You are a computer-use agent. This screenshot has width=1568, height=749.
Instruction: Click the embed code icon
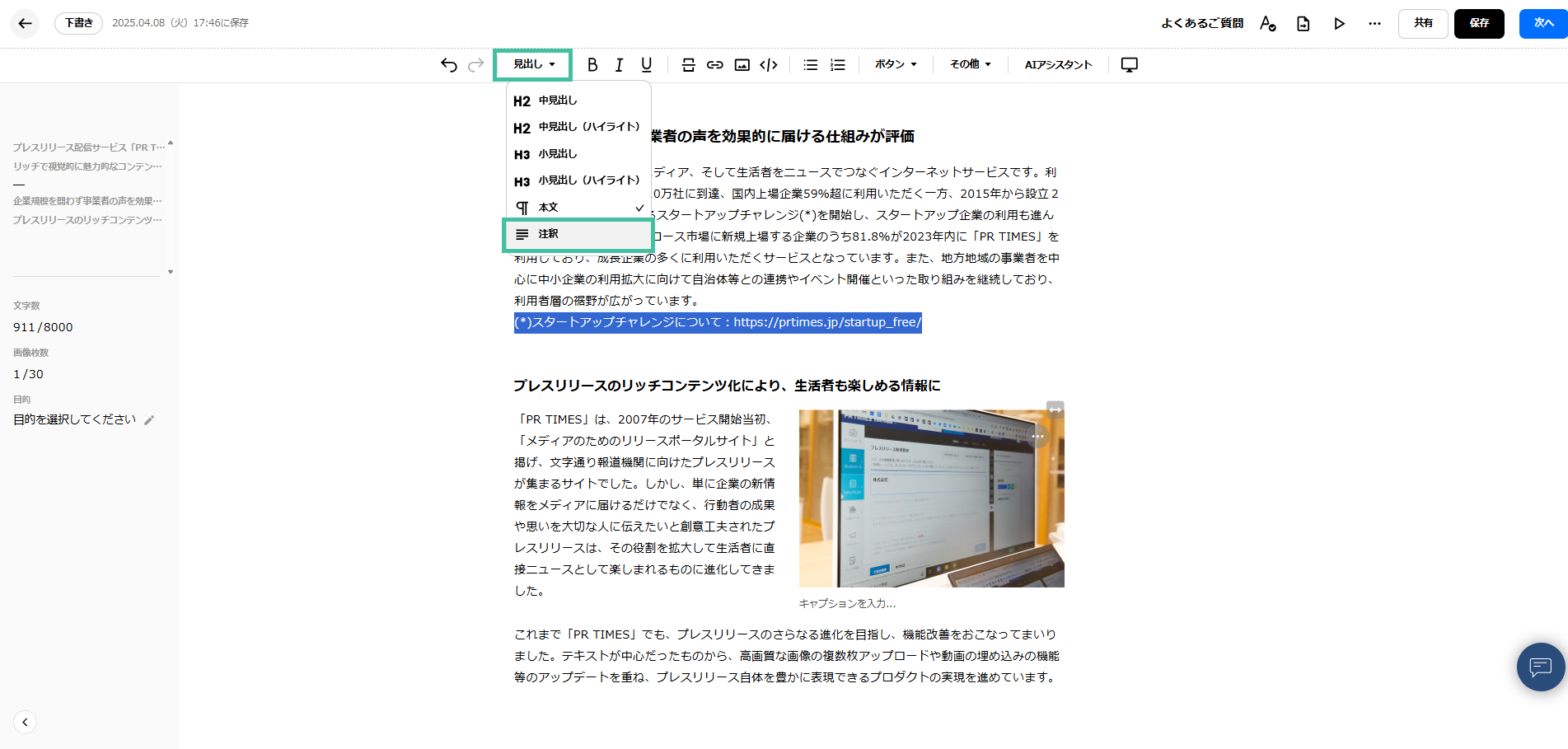click(769, 65)
